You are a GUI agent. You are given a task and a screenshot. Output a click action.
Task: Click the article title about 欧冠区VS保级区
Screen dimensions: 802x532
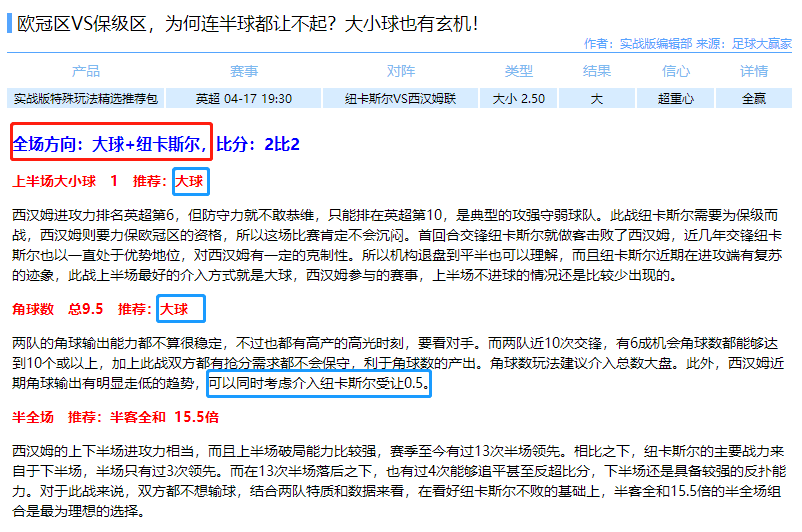[248, 24]
